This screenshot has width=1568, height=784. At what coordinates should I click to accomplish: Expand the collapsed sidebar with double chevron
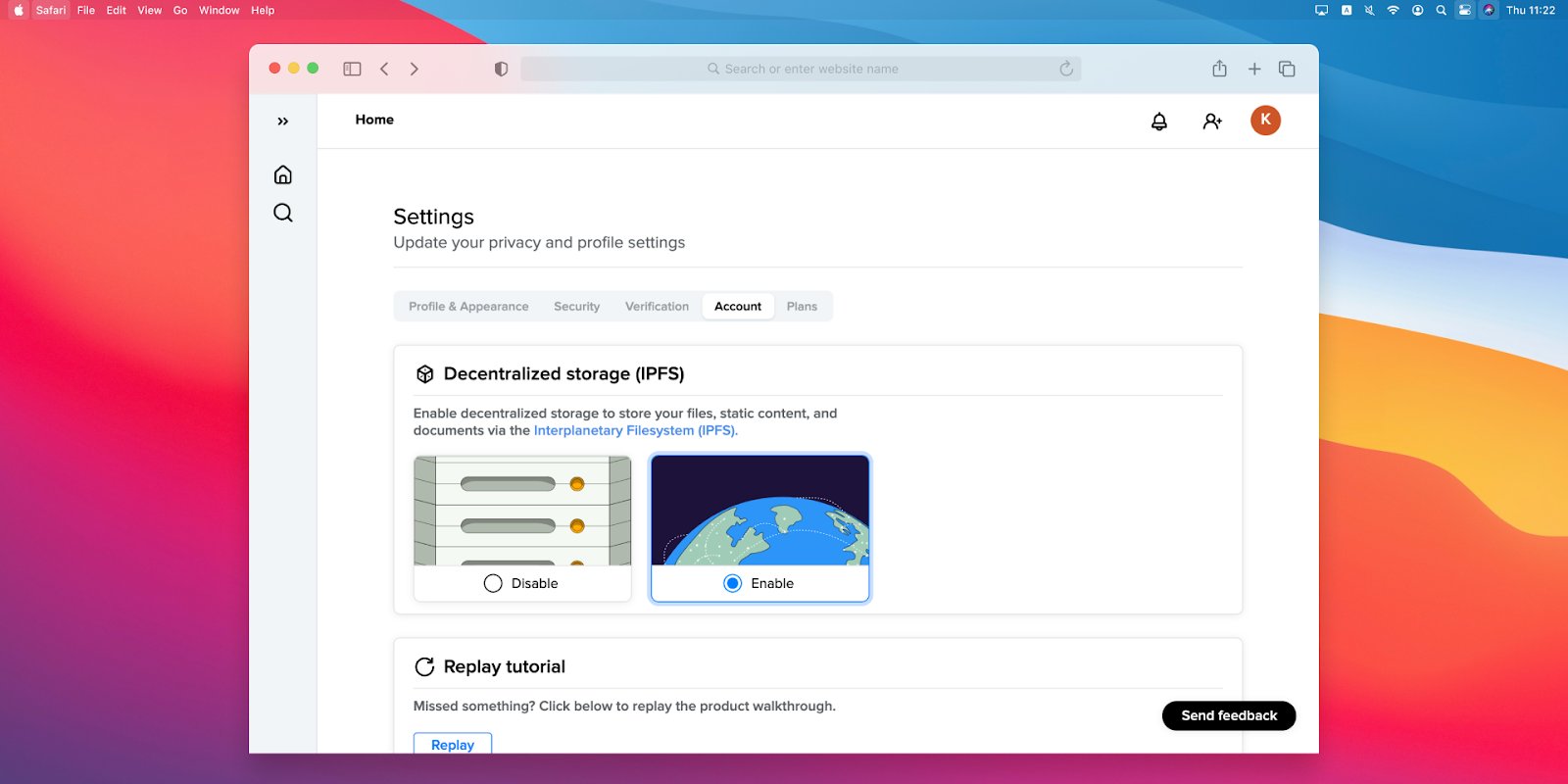[283, 122]
